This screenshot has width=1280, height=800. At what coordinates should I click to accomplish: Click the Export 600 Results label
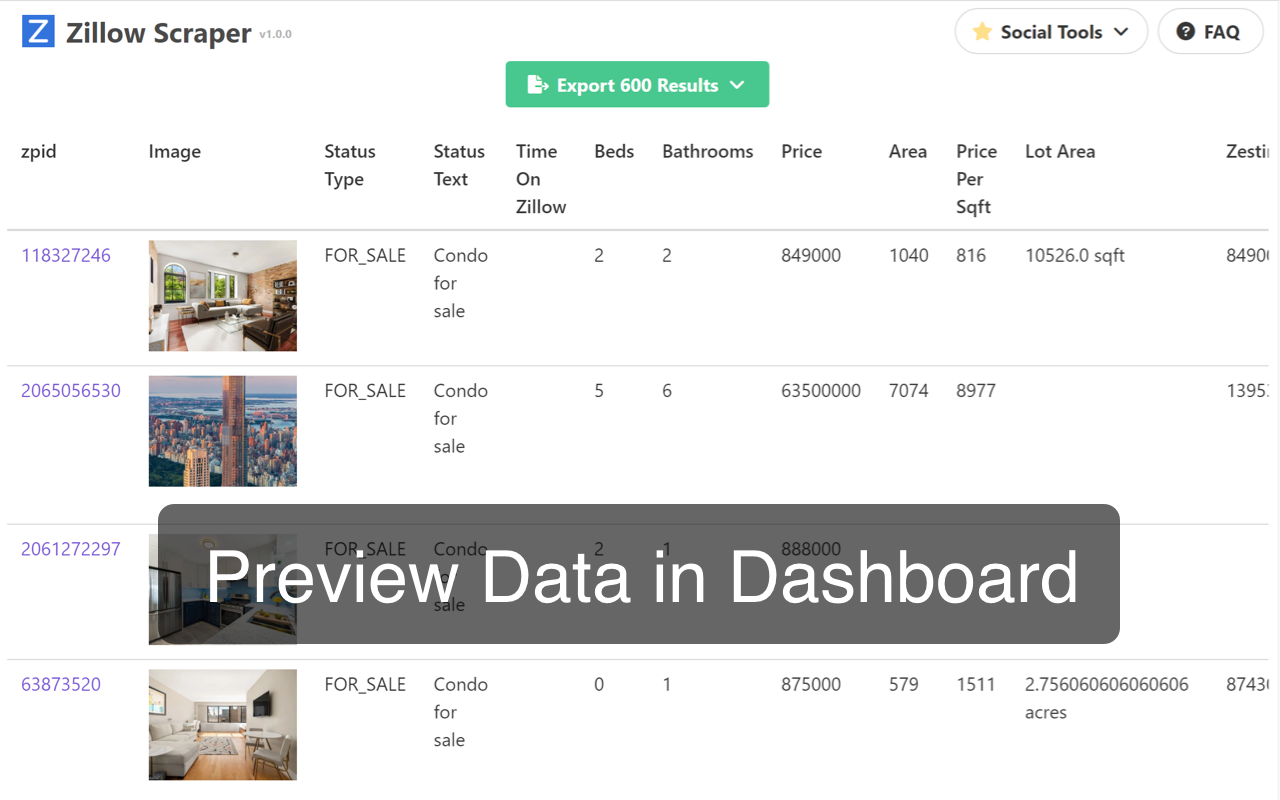637,85
